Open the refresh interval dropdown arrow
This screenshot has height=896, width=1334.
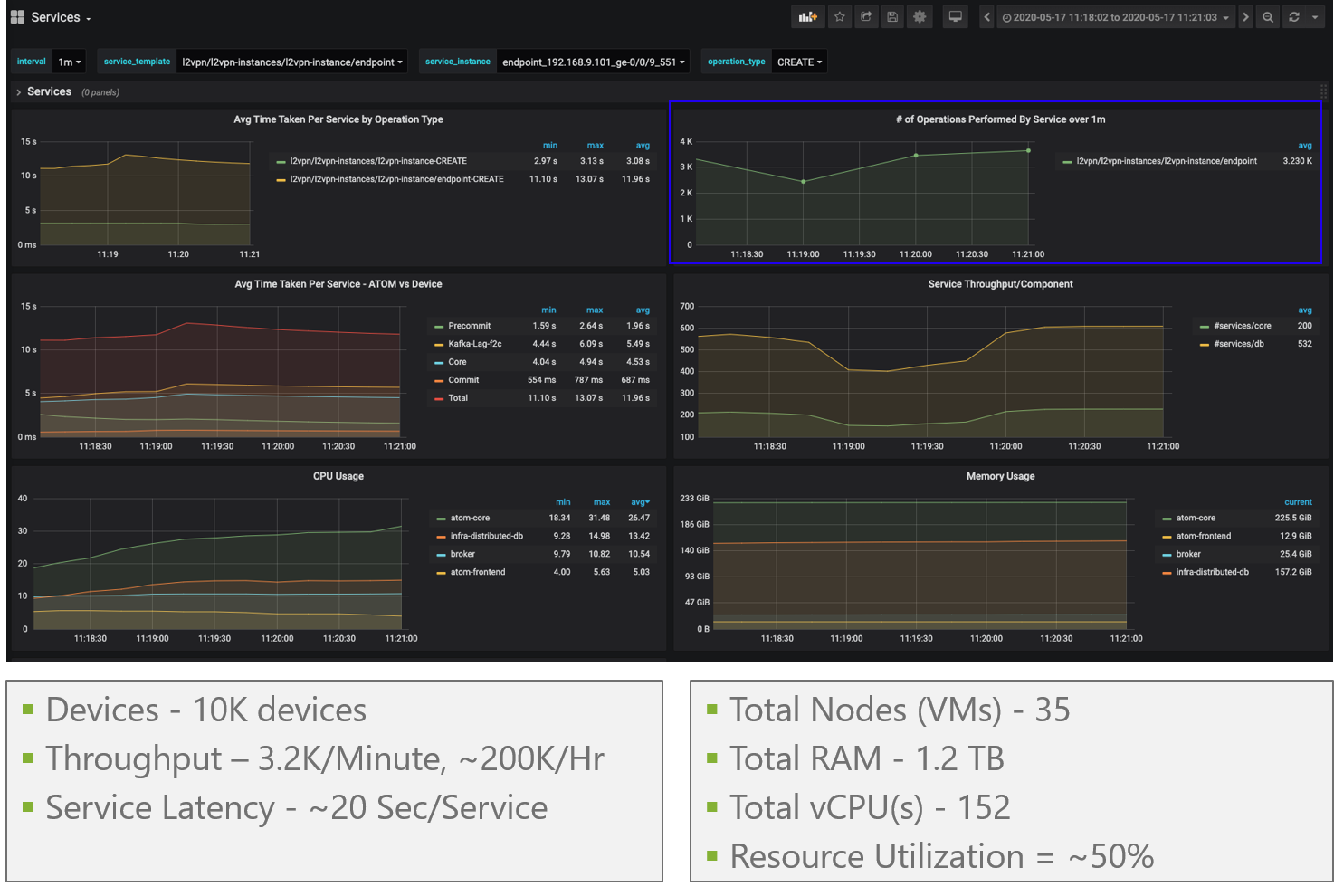(x=1315, y=17)
